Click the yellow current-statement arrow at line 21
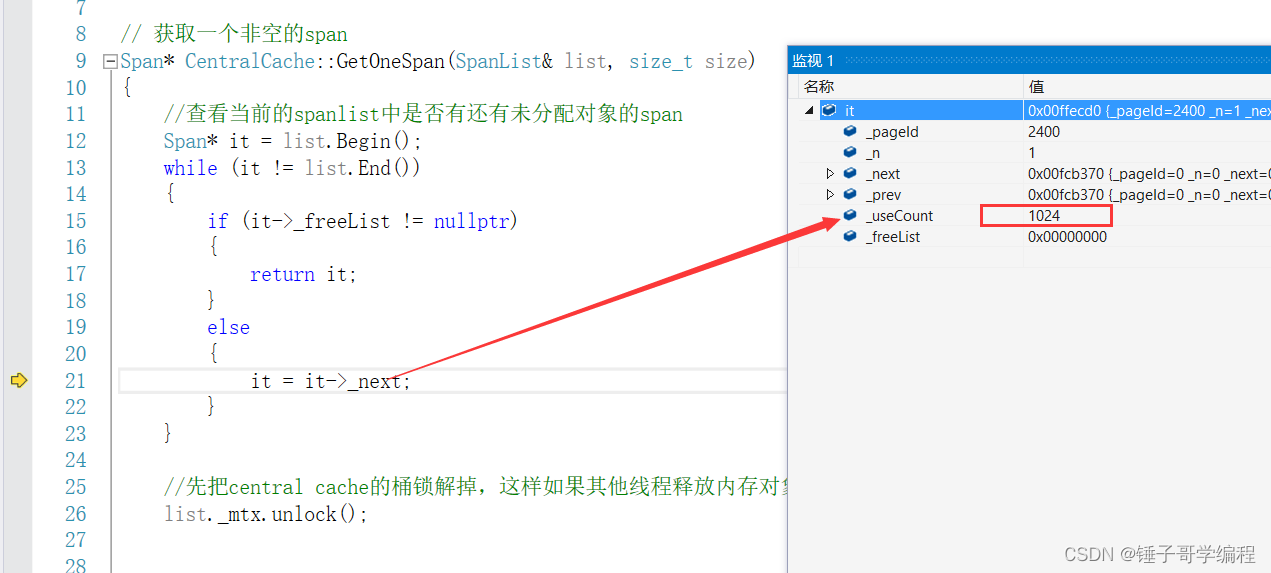This screenshot has width=1271, height=573. [18, 380]
